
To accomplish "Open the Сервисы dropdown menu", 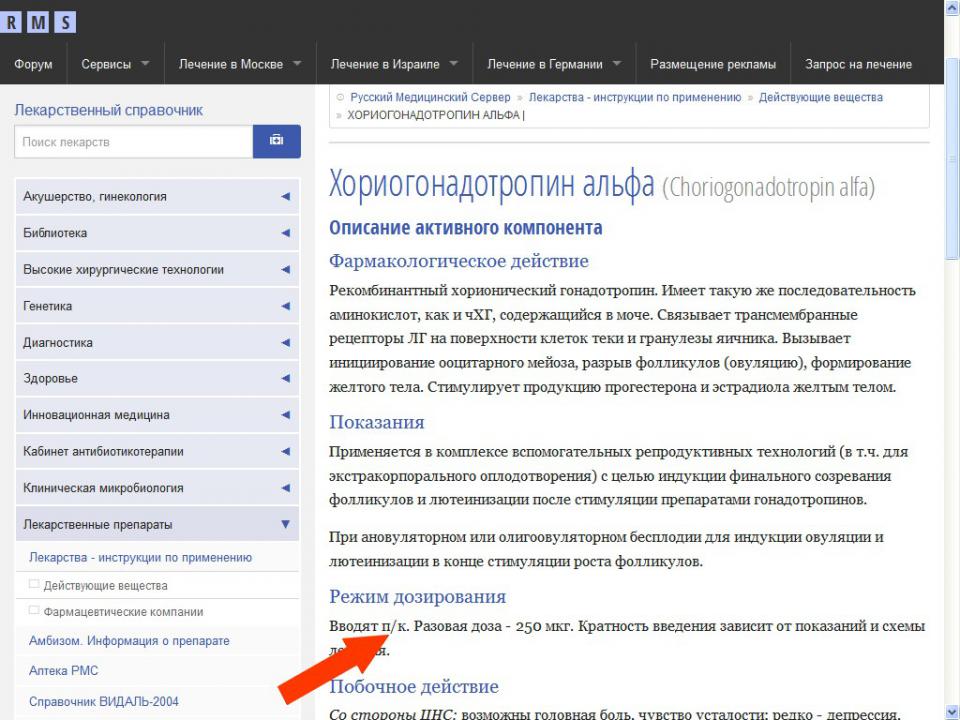I will pyautogui.click(x=115, y=64).
